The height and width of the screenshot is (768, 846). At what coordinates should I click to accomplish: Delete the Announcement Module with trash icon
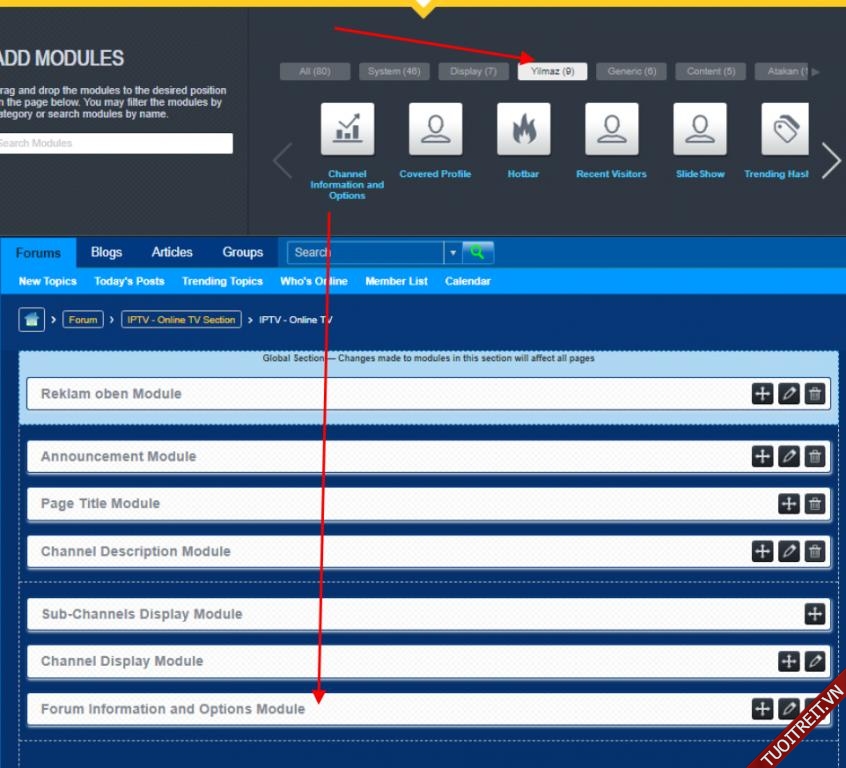[x=815, y=457]
